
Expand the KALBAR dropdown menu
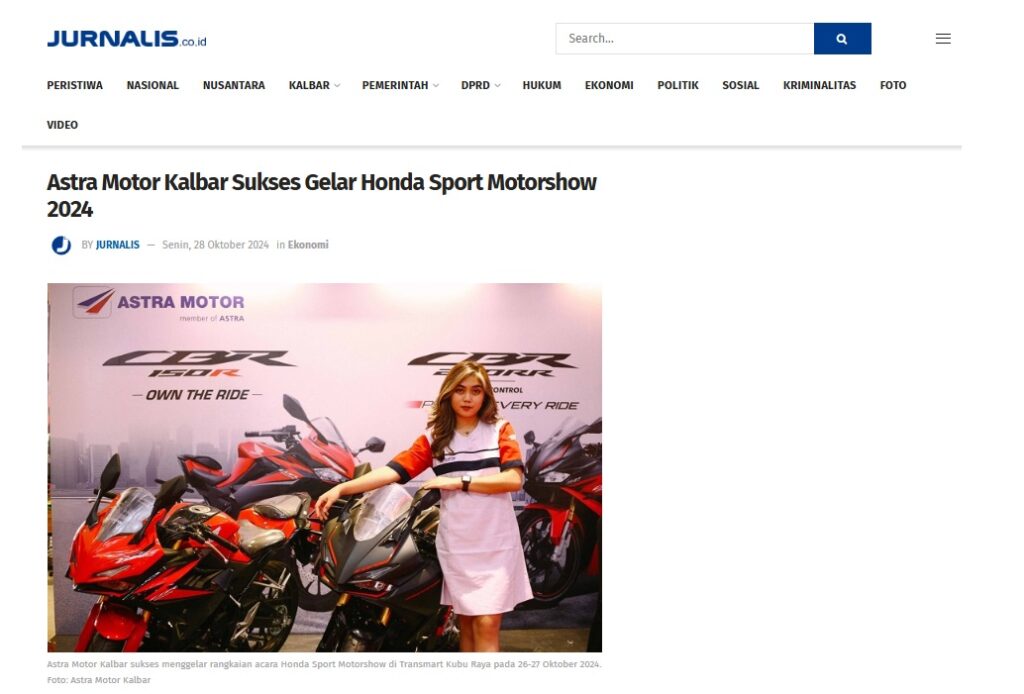pos(314,86)
